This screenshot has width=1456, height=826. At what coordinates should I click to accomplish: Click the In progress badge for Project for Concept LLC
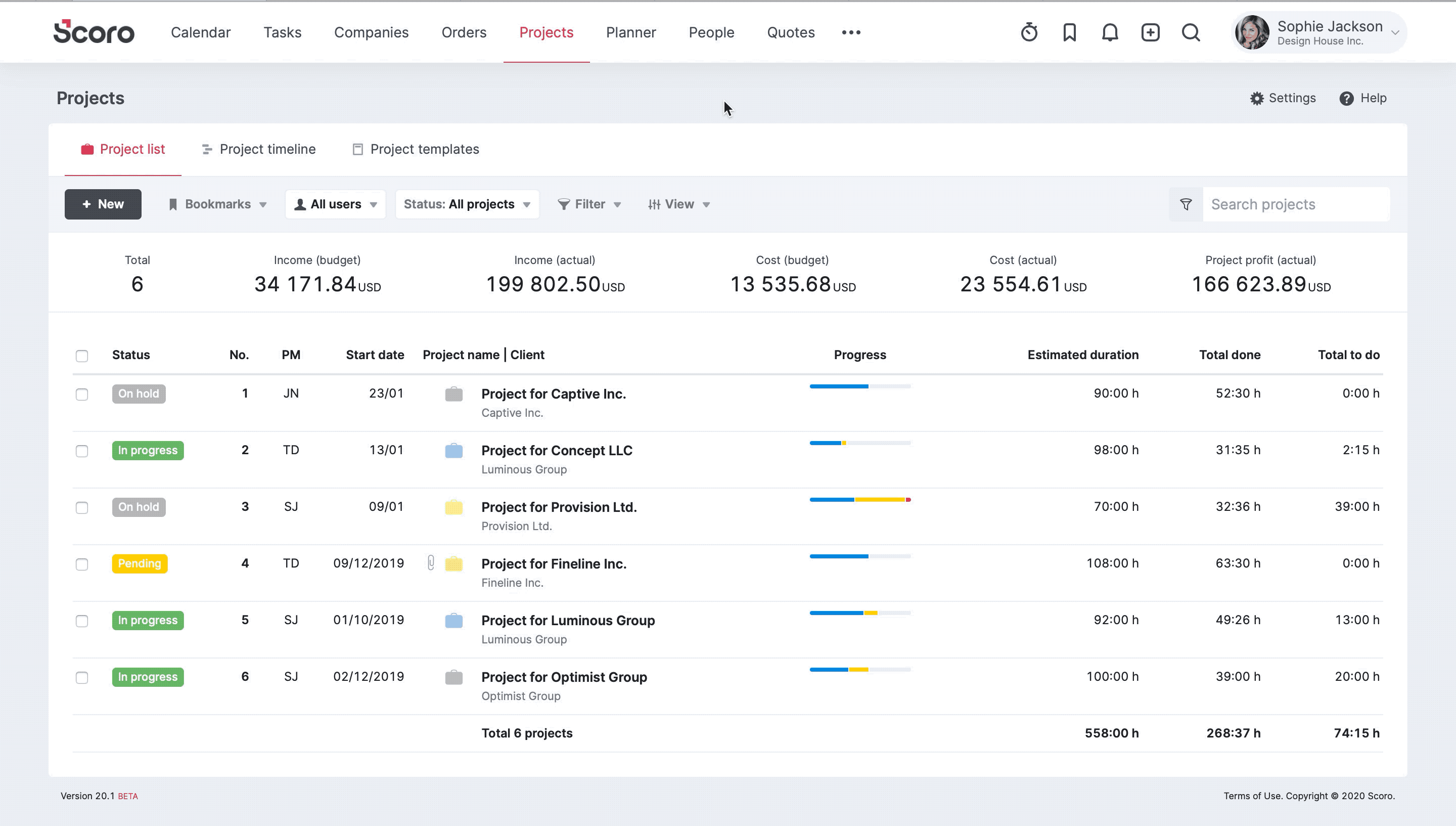pyautogui.click(x=148, y=451)
